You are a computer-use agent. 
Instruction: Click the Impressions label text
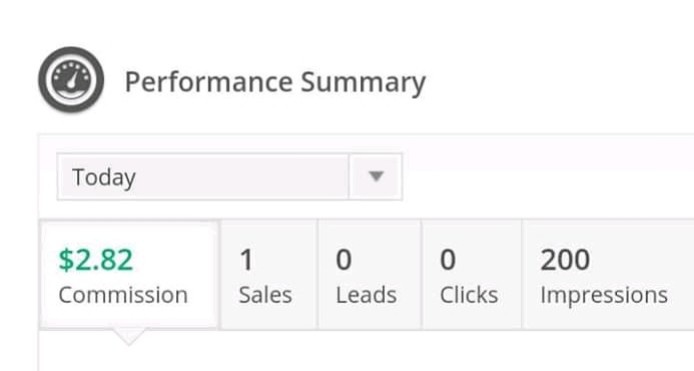(604, 295)
